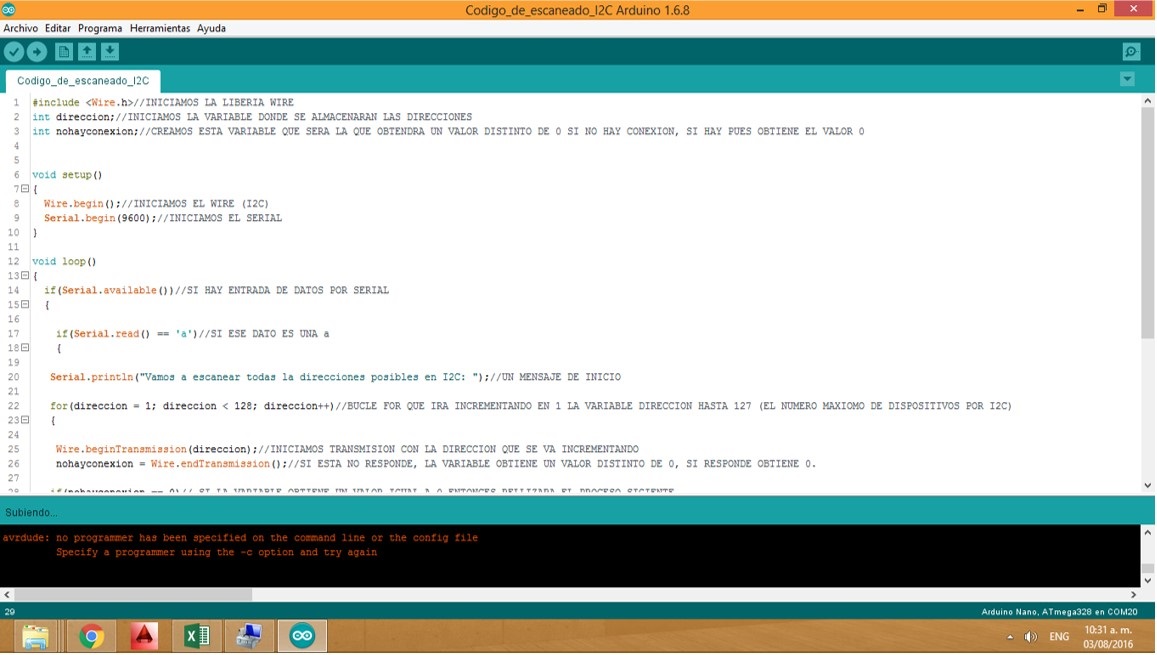The height and width of the screenshot is (655, 1157).
Task: Click the 'for(direccion = 1;' loop line
Action: 531,406
